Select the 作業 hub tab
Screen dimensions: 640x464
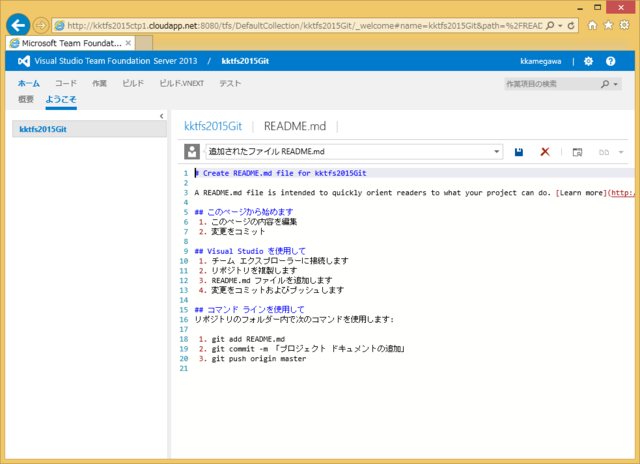(99, 83)
